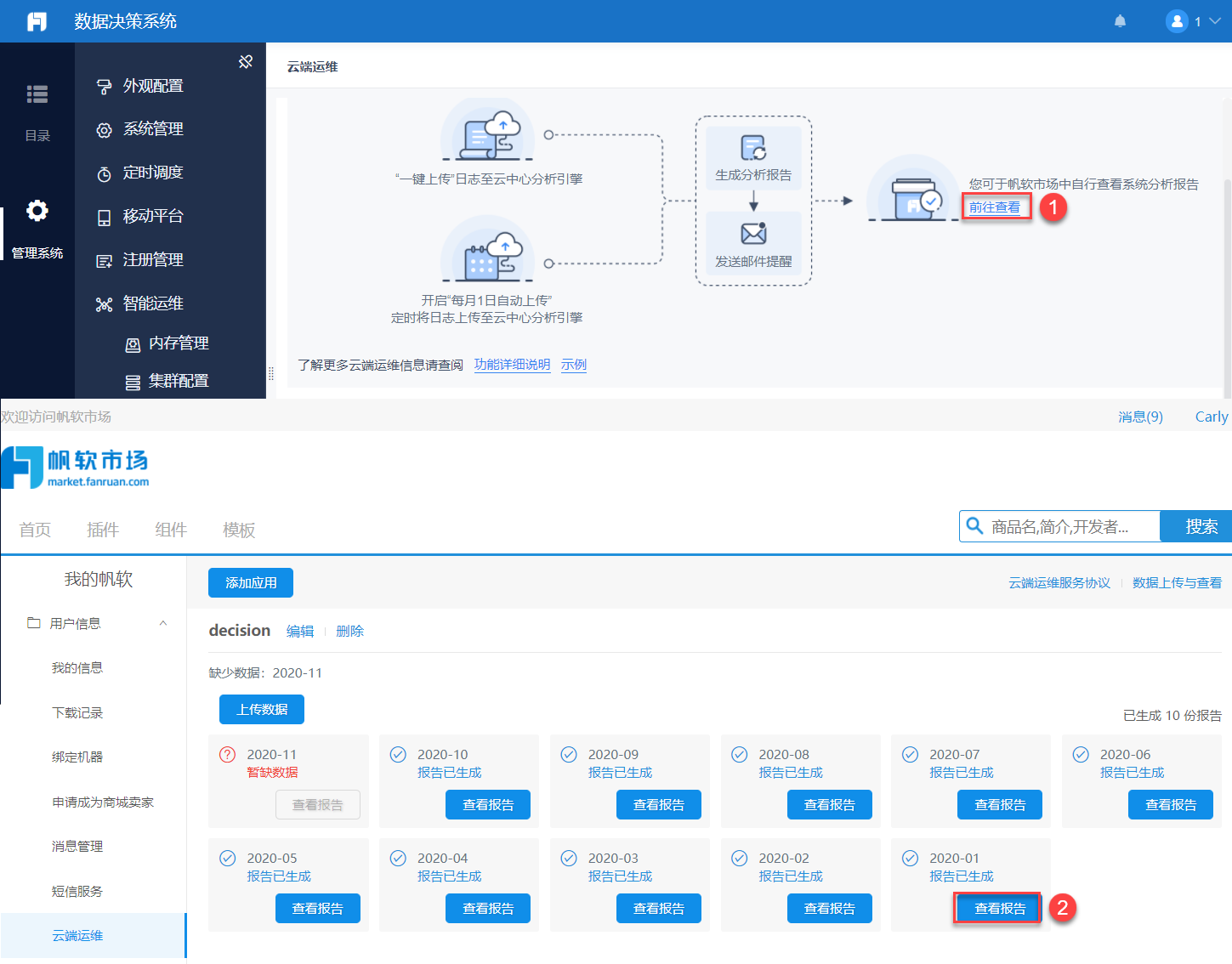
Task: Click the 添加应用 button
Action: tap(251, 583)
